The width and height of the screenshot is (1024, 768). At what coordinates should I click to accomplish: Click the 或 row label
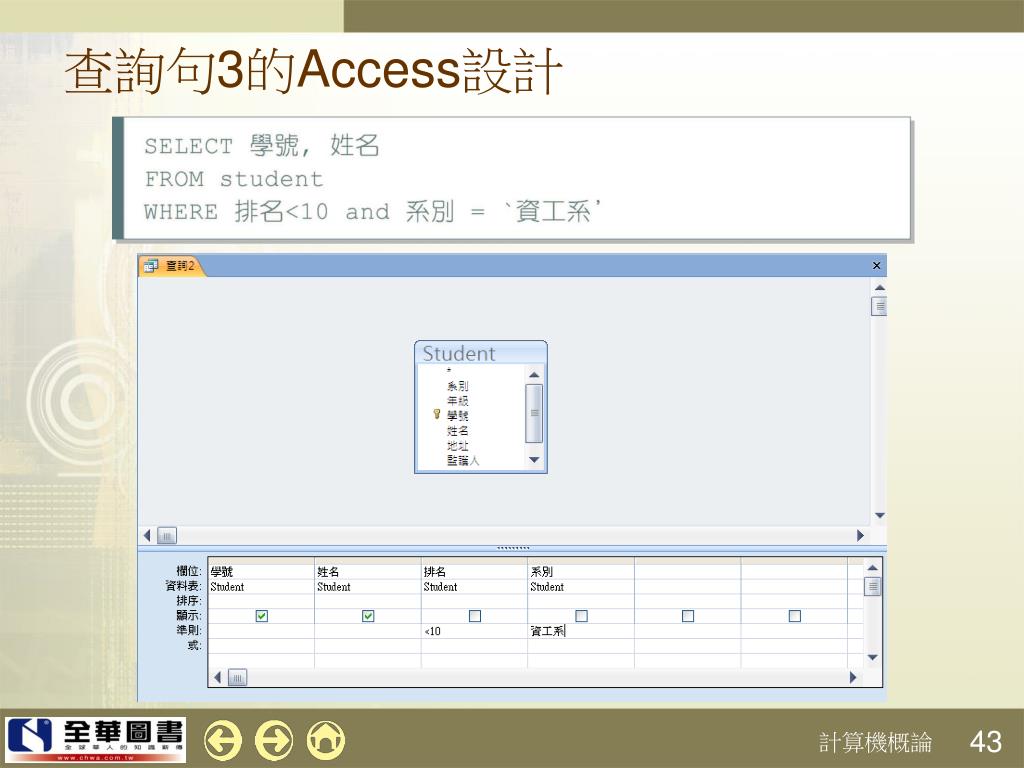pyautogui.click(x=194, y=645)
